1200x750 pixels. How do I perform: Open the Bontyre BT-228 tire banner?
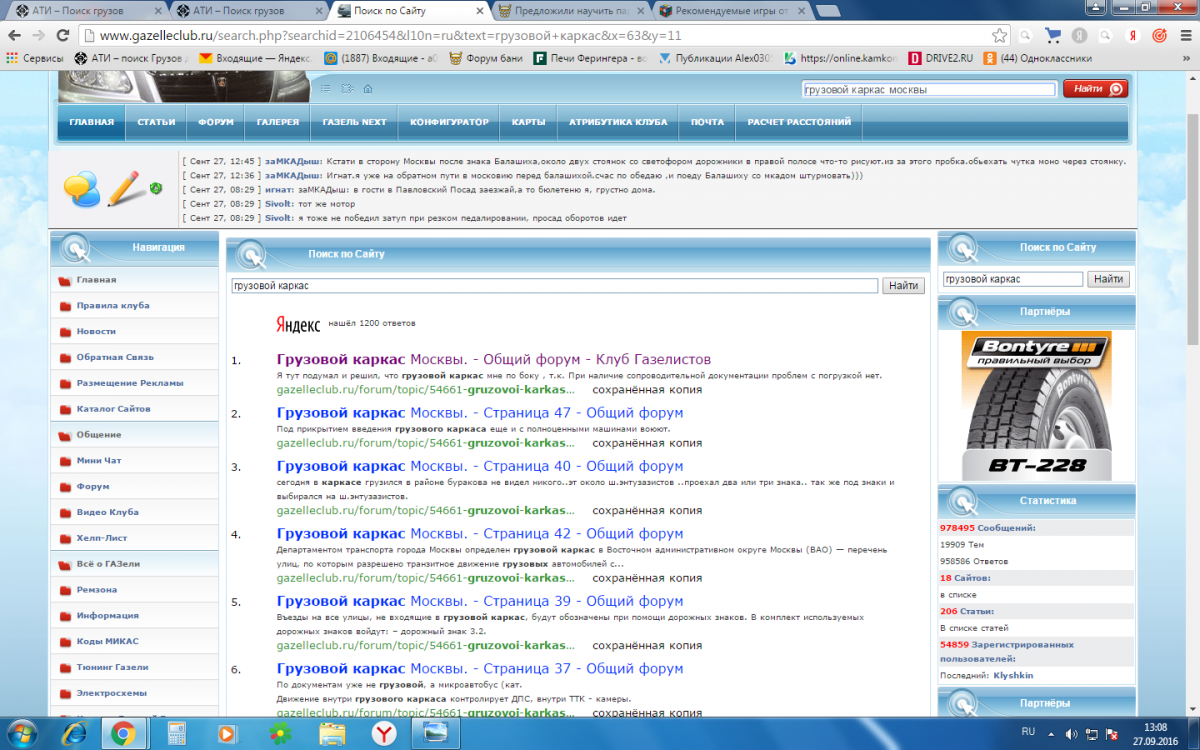click(1036, 406)
